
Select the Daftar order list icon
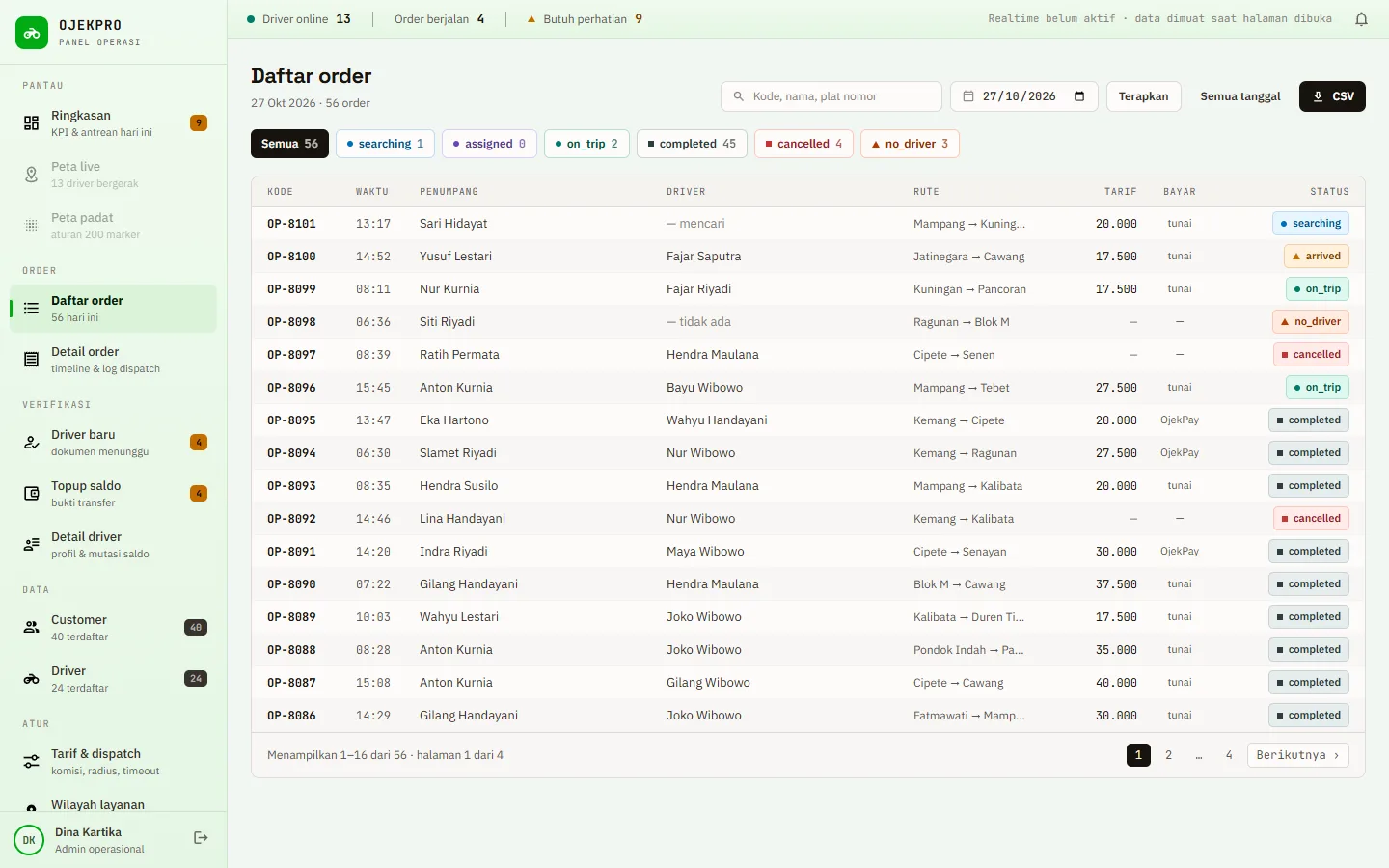[x=32, y=309]
